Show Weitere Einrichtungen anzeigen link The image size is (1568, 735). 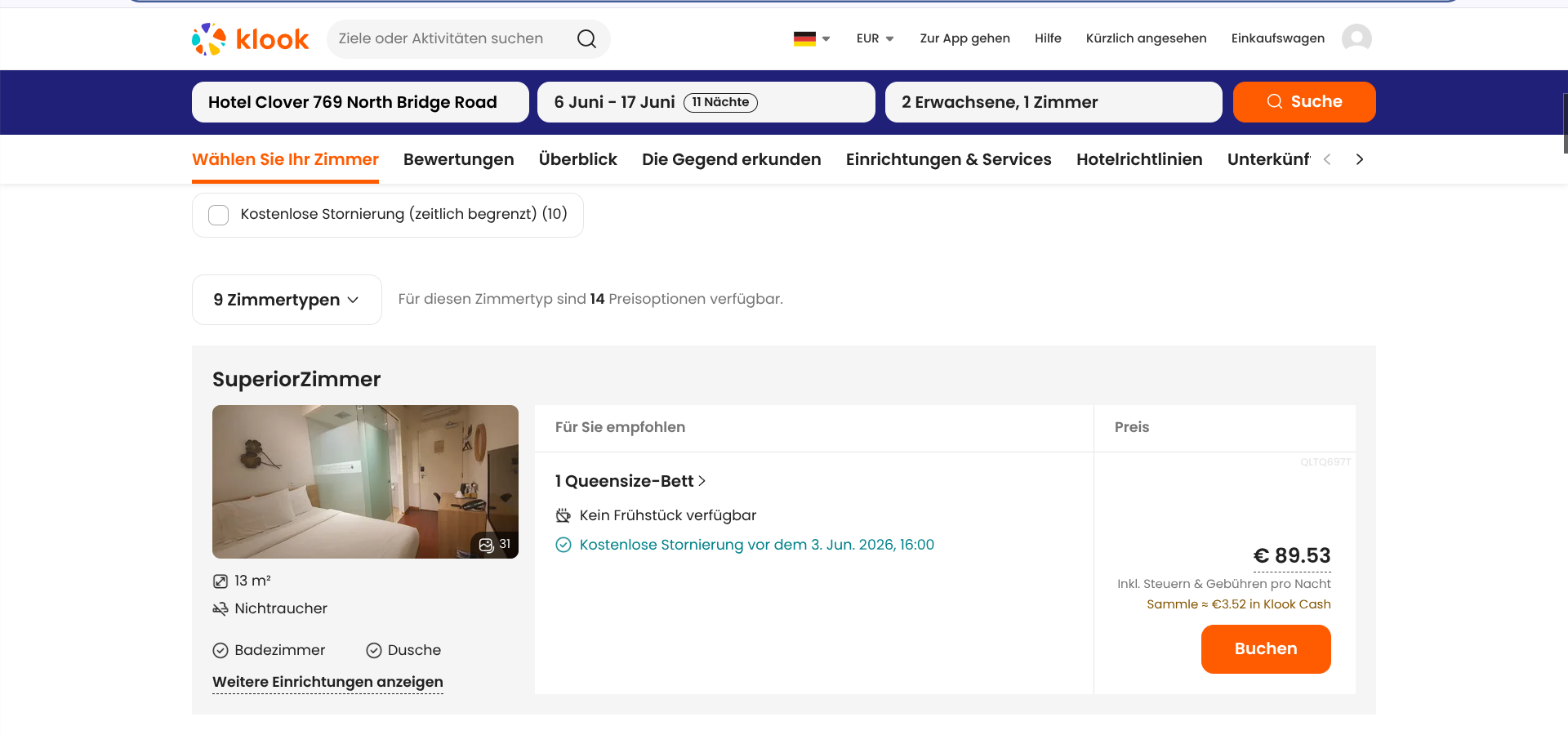pos(327,682)
